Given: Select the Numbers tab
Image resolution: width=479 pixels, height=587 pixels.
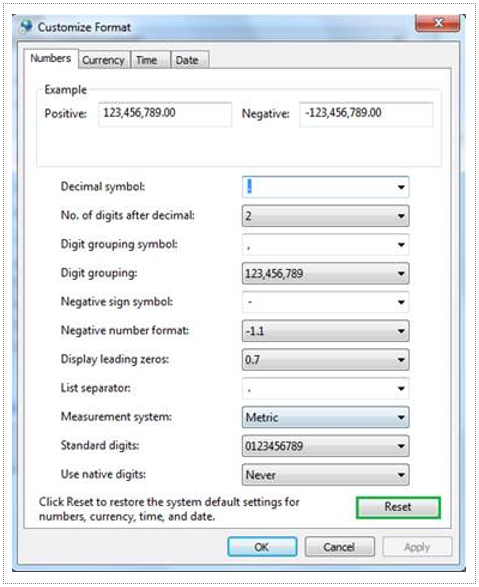Looking at the screenshot, I should [x=51, y=58].
